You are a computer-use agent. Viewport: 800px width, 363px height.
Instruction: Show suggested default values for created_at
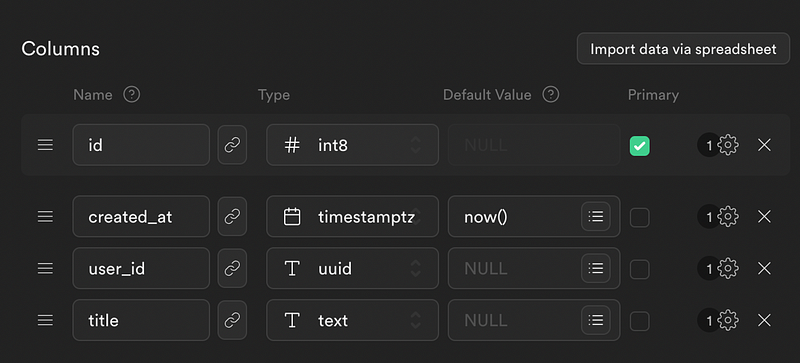coord(596,216)
